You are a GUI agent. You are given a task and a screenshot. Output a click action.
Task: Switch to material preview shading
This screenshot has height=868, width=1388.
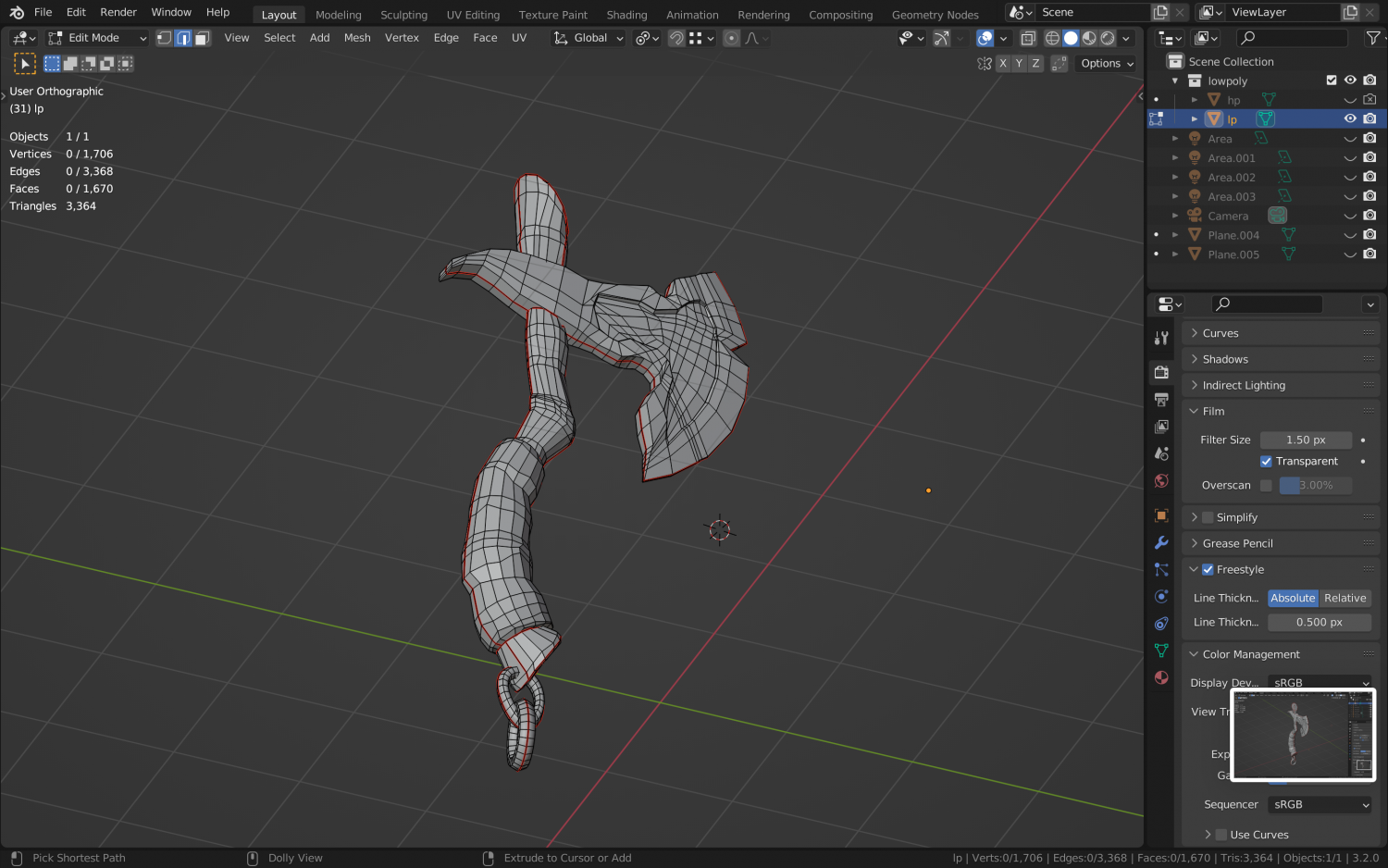click(x=1089, y=38)
